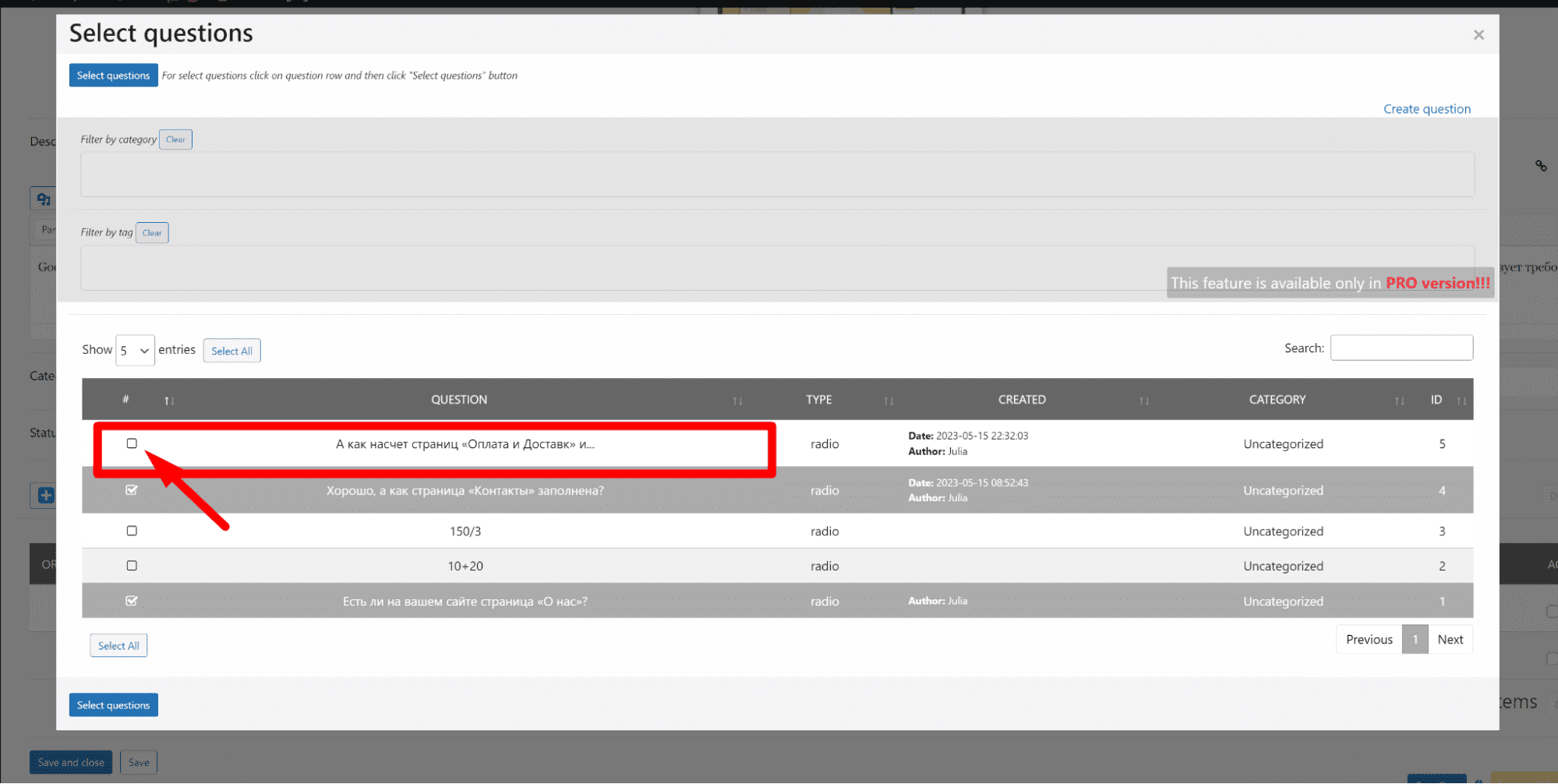
Task: Select the checkbox for 10+20 question
Action: (x=132, y=566)
